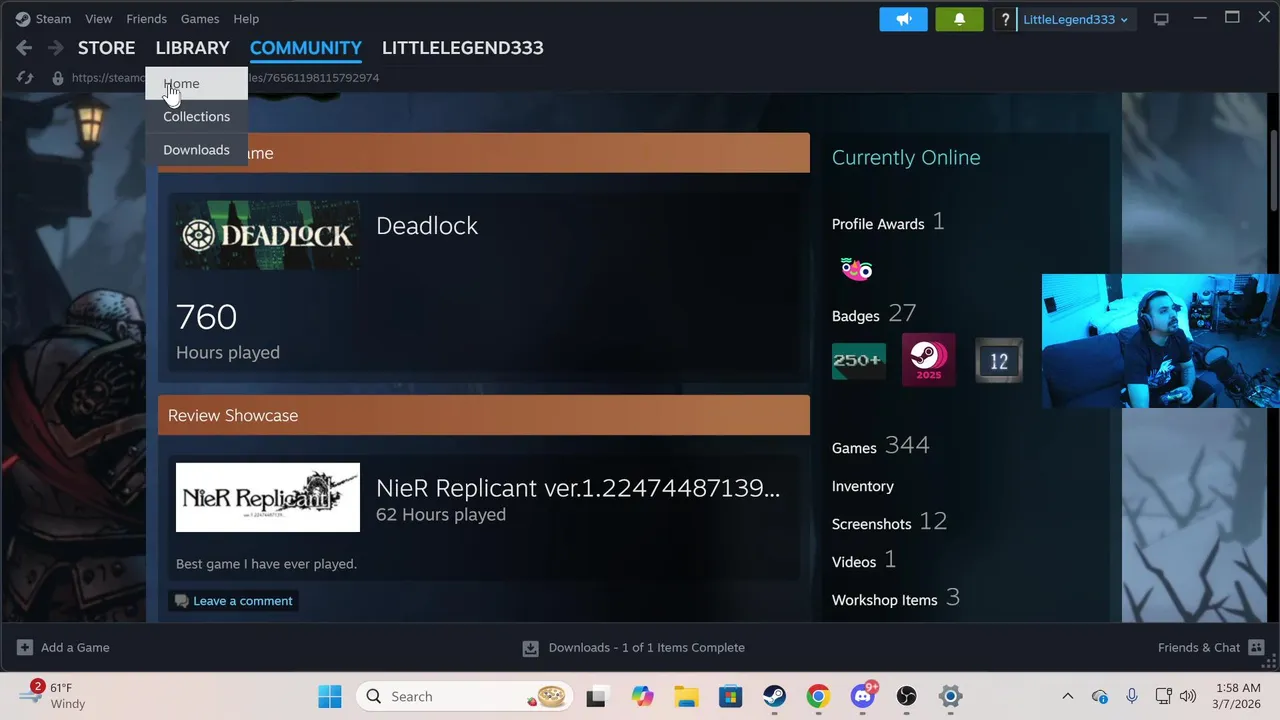Open the Screenshots 12 link
The width and height of the screenshot is (1280, 720).
[889, 522]
